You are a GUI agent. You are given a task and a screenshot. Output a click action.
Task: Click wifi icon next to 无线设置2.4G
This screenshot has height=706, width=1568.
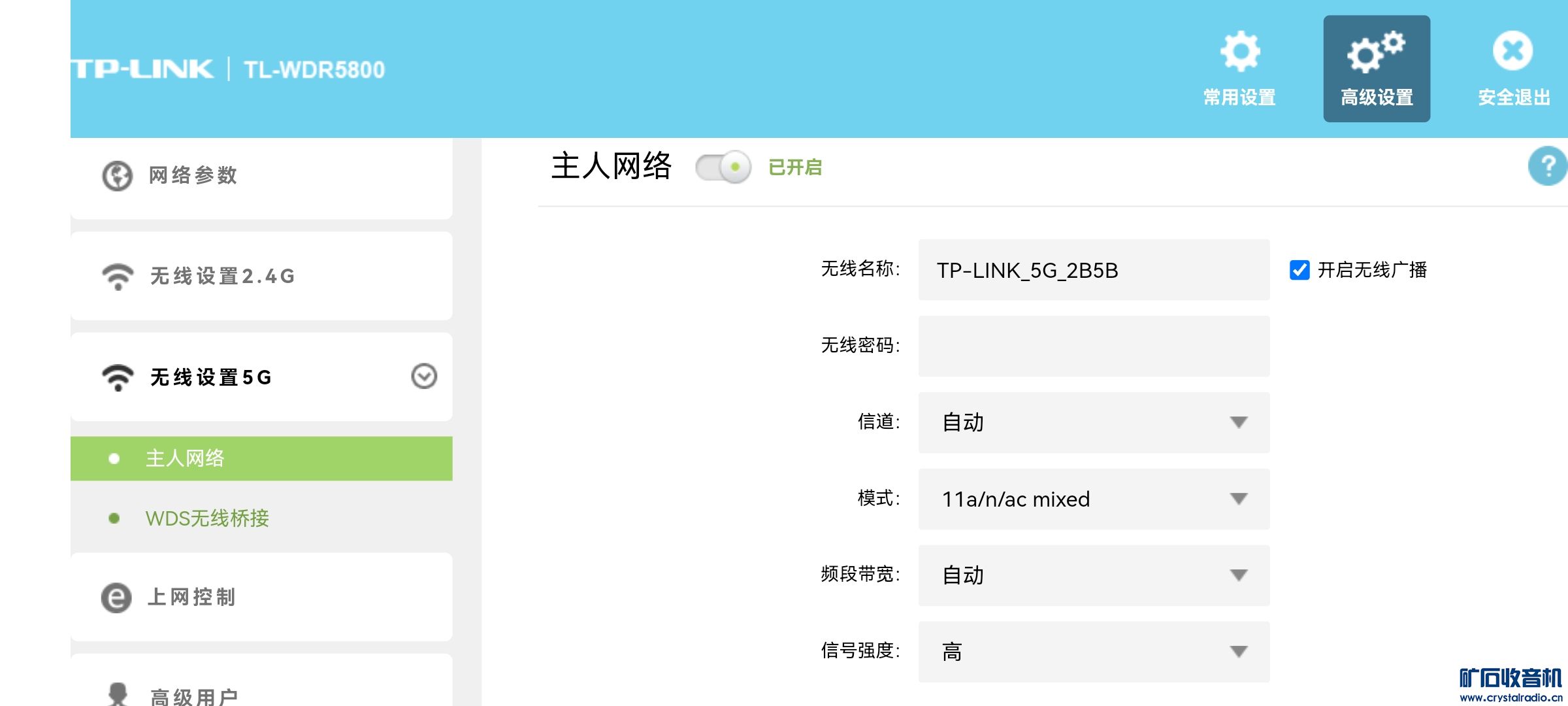118,277
